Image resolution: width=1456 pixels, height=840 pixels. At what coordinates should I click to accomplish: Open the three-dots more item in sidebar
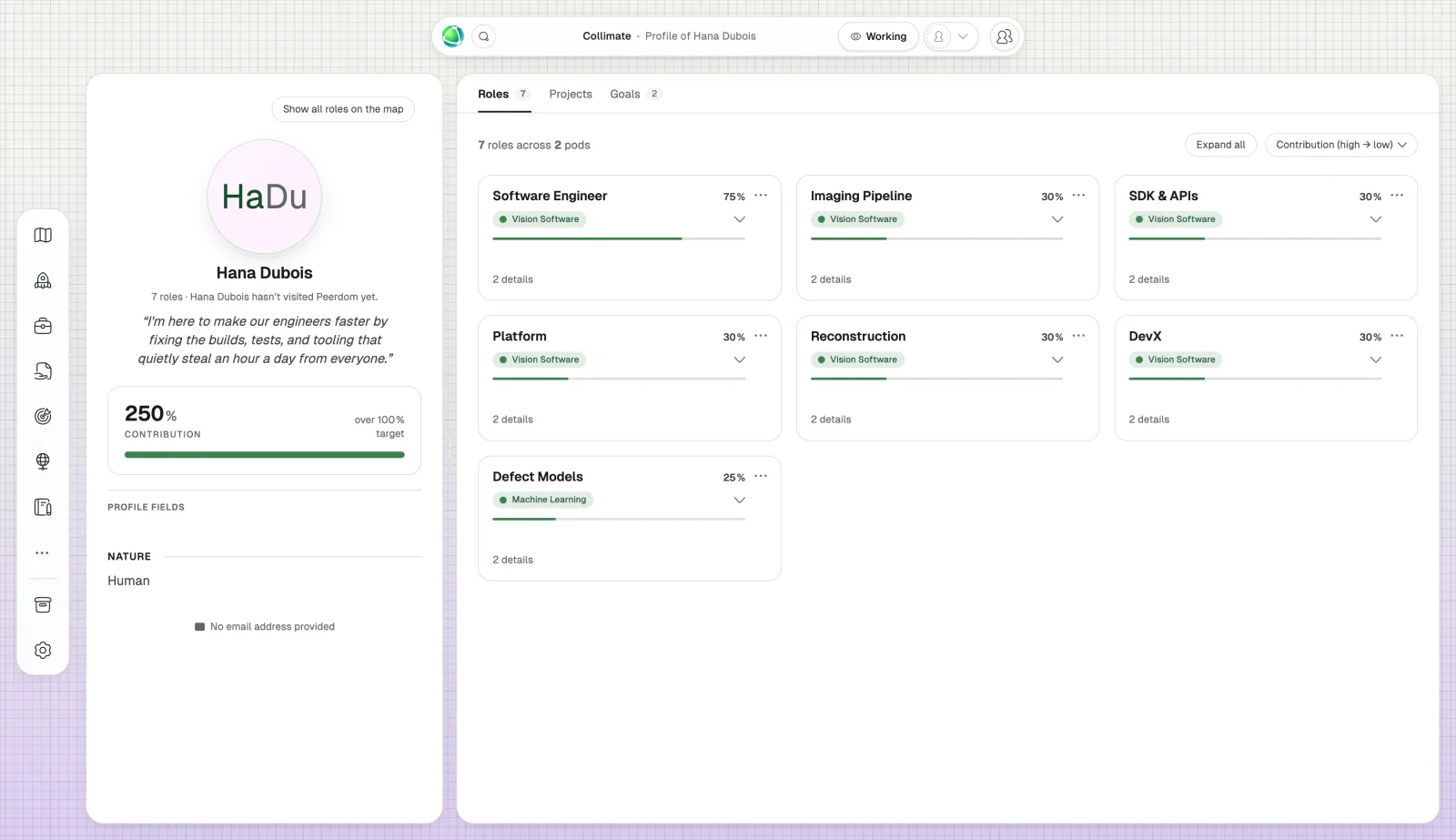[x=43, y=552]
